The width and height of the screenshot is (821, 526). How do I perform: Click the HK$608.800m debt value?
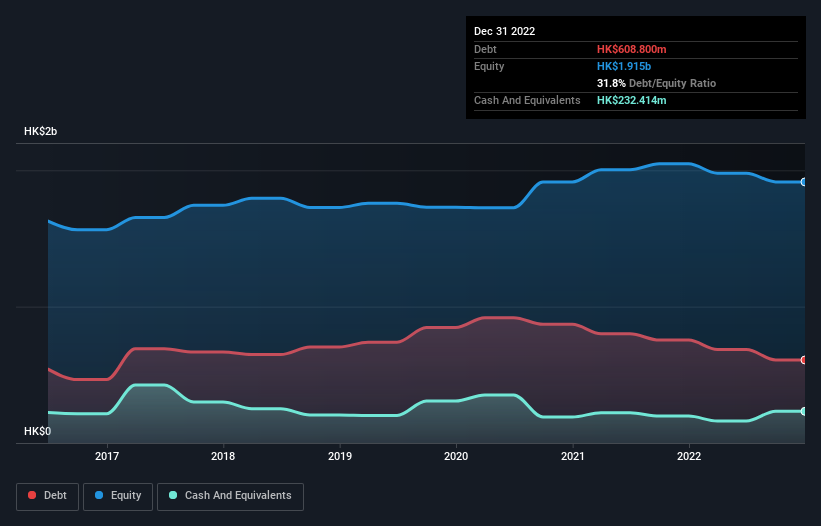click(631, 49)
